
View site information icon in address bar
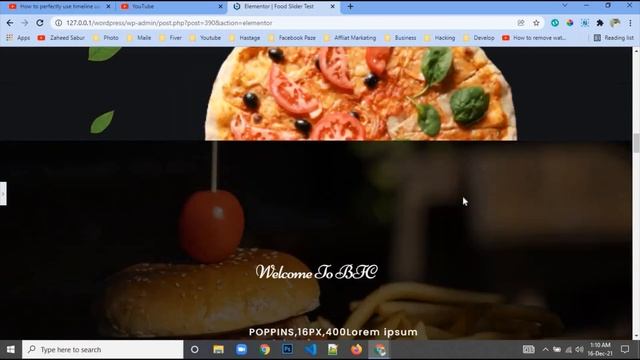coord(58,23)
